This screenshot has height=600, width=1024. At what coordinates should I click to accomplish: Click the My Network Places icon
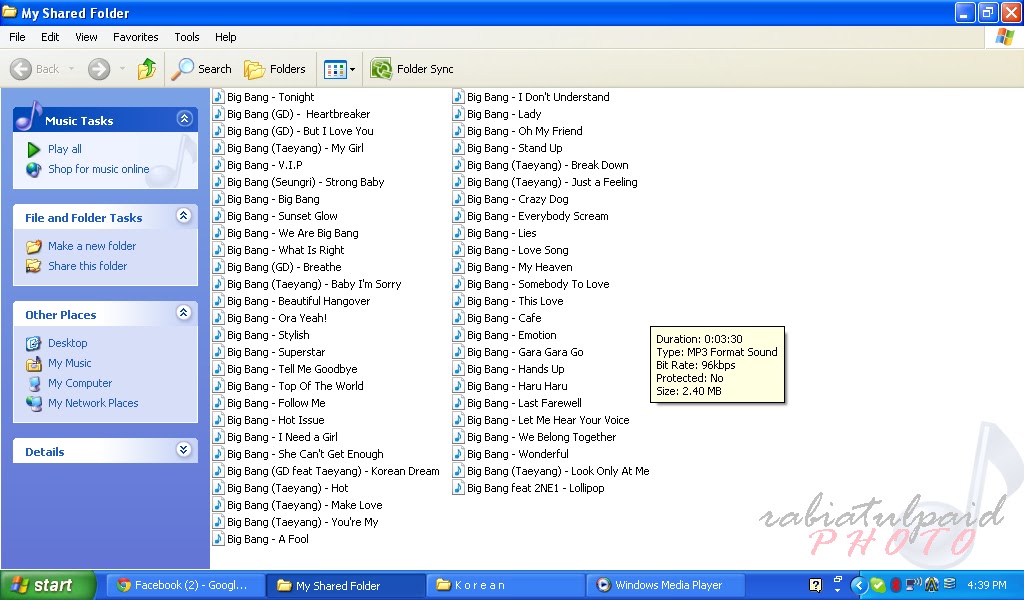(33, 403)
